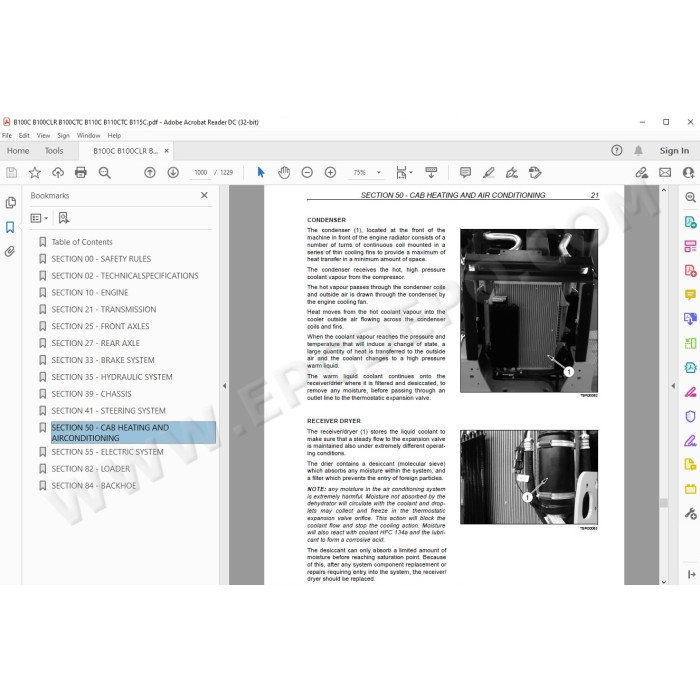The height and width of the screenshot is (700, 700).
Task: Click the Save file icon
Action: point(12,172)
